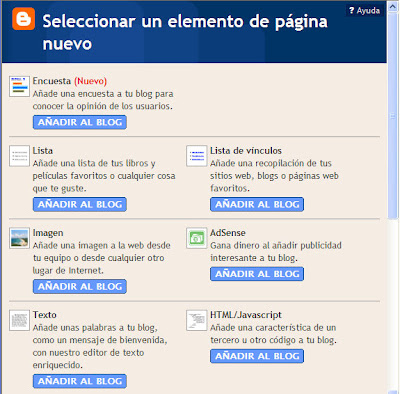Add the Encuesta element to the blog
This screenshot has height=394, width=400.
pyautogui.click(x=80, y=122)
